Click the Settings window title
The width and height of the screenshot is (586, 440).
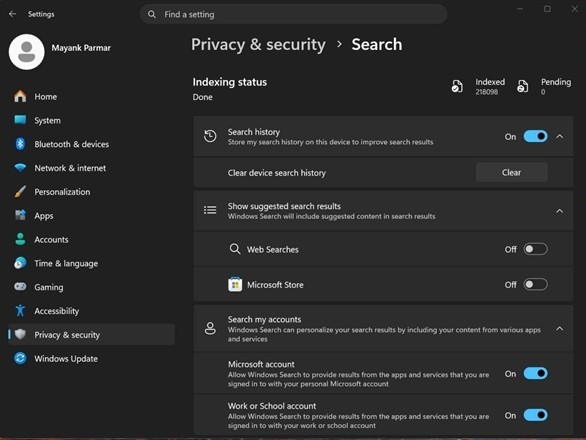(x=41, y=14)
